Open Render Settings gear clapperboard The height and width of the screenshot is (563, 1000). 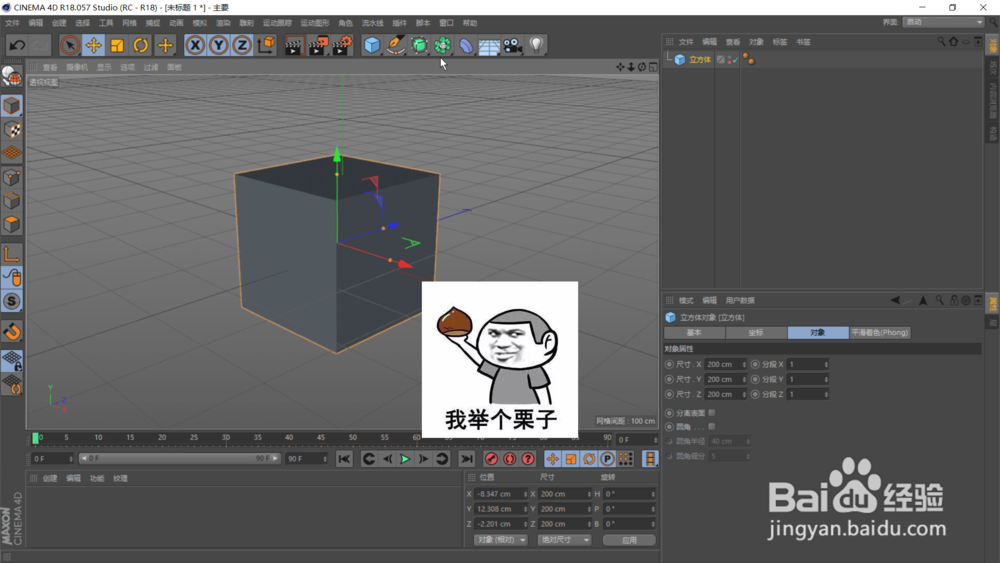point(342,45)
